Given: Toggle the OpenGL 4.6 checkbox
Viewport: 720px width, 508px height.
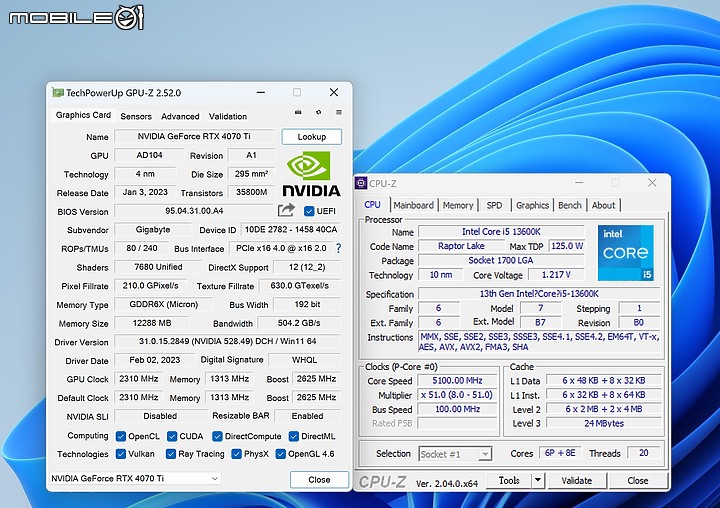Looking at the screenshot, I should point(281,454).
